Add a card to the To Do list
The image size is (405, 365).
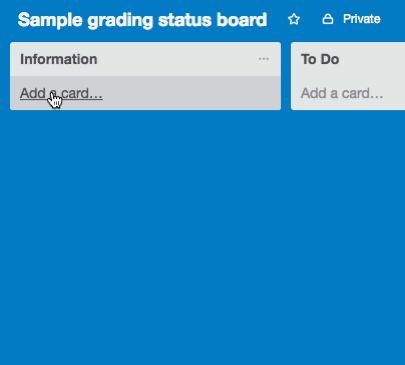348,93
